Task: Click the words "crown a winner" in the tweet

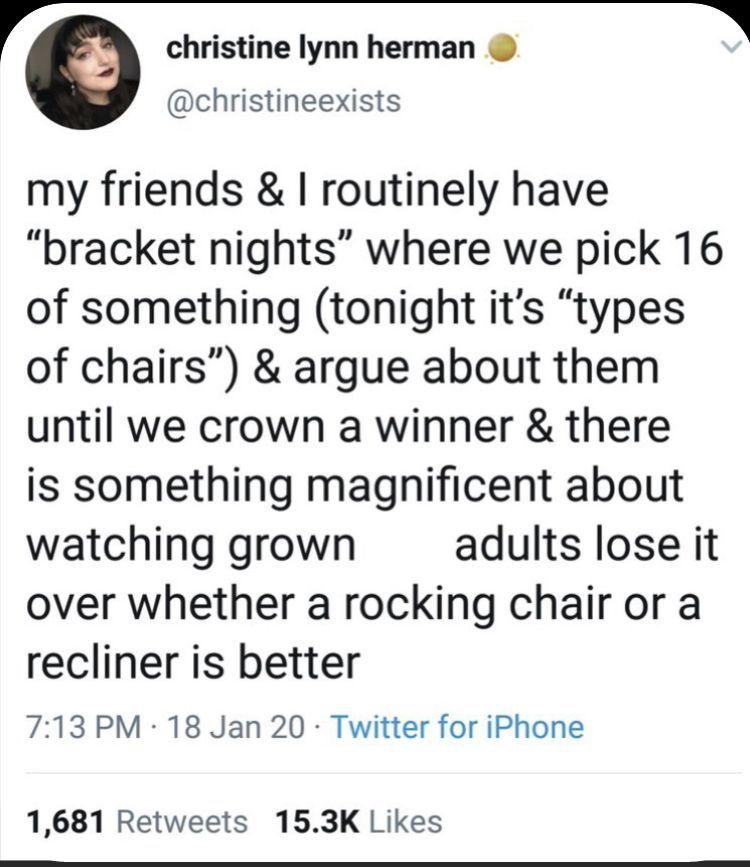Action: (304, 427)
